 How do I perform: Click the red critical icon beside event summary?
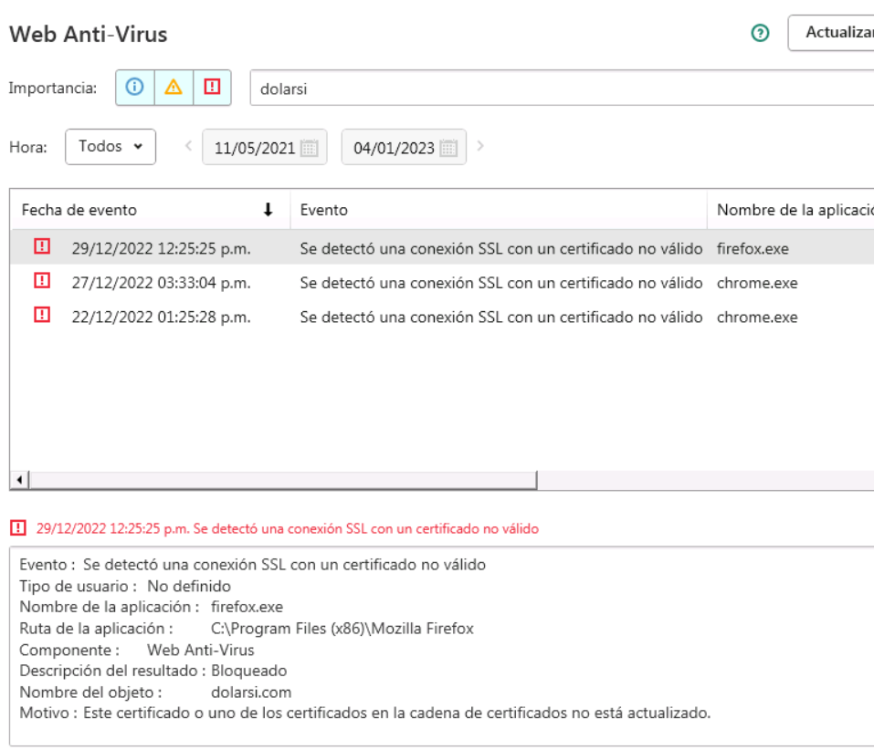(x=18, y=528)
